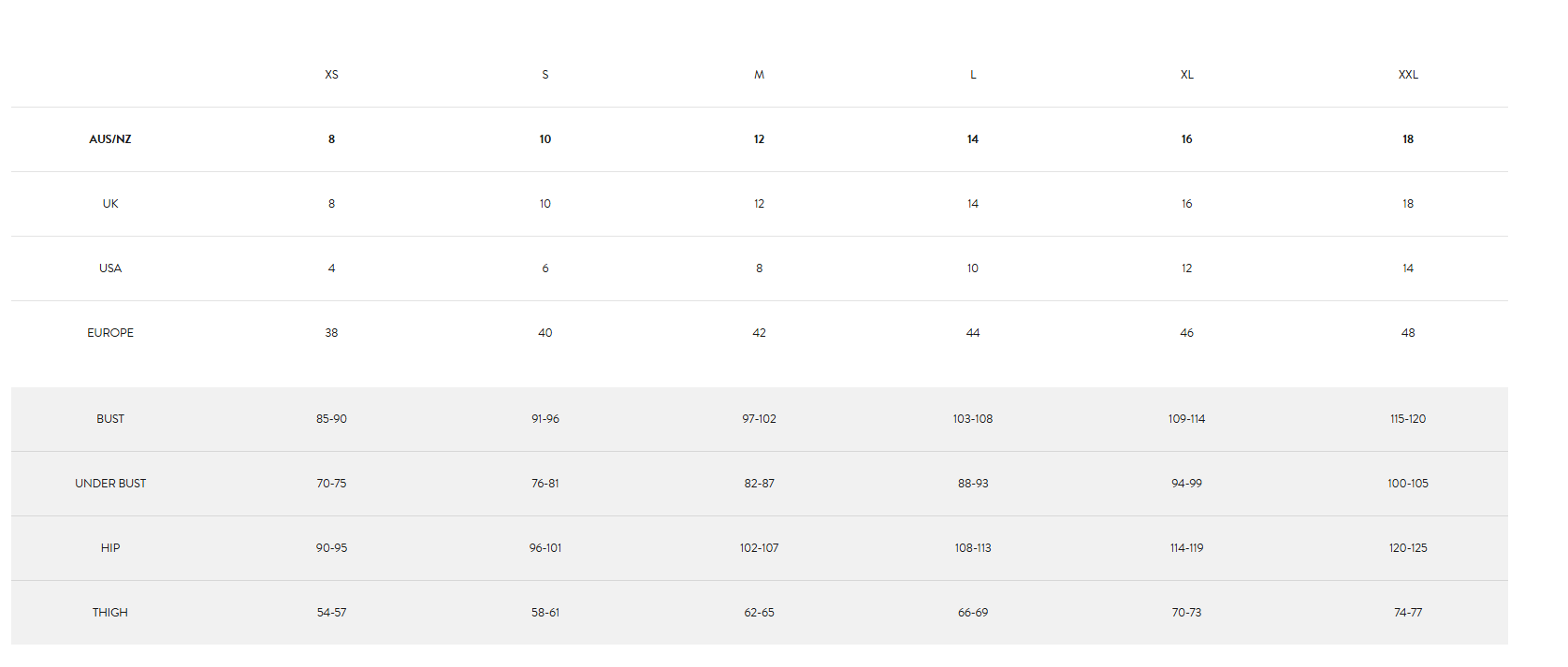This screenshot has width=1568, height=667.
Task: Select Europe size 38 cell
Action: click(331, 333)
